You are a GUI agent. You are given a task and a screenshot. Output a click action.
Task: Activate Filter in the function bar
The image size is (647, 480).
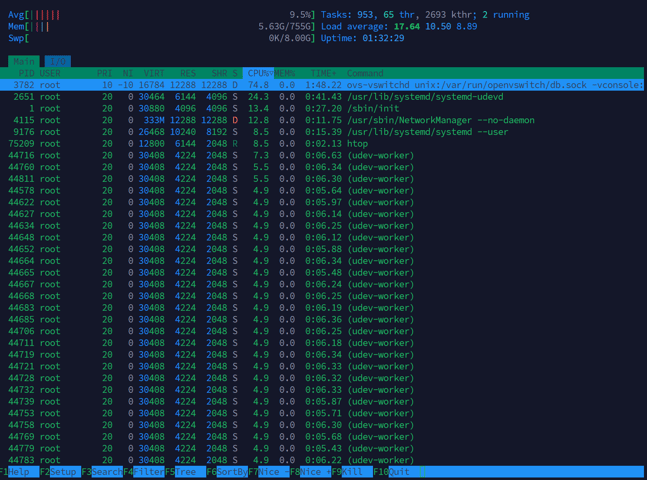pos(144,472)
